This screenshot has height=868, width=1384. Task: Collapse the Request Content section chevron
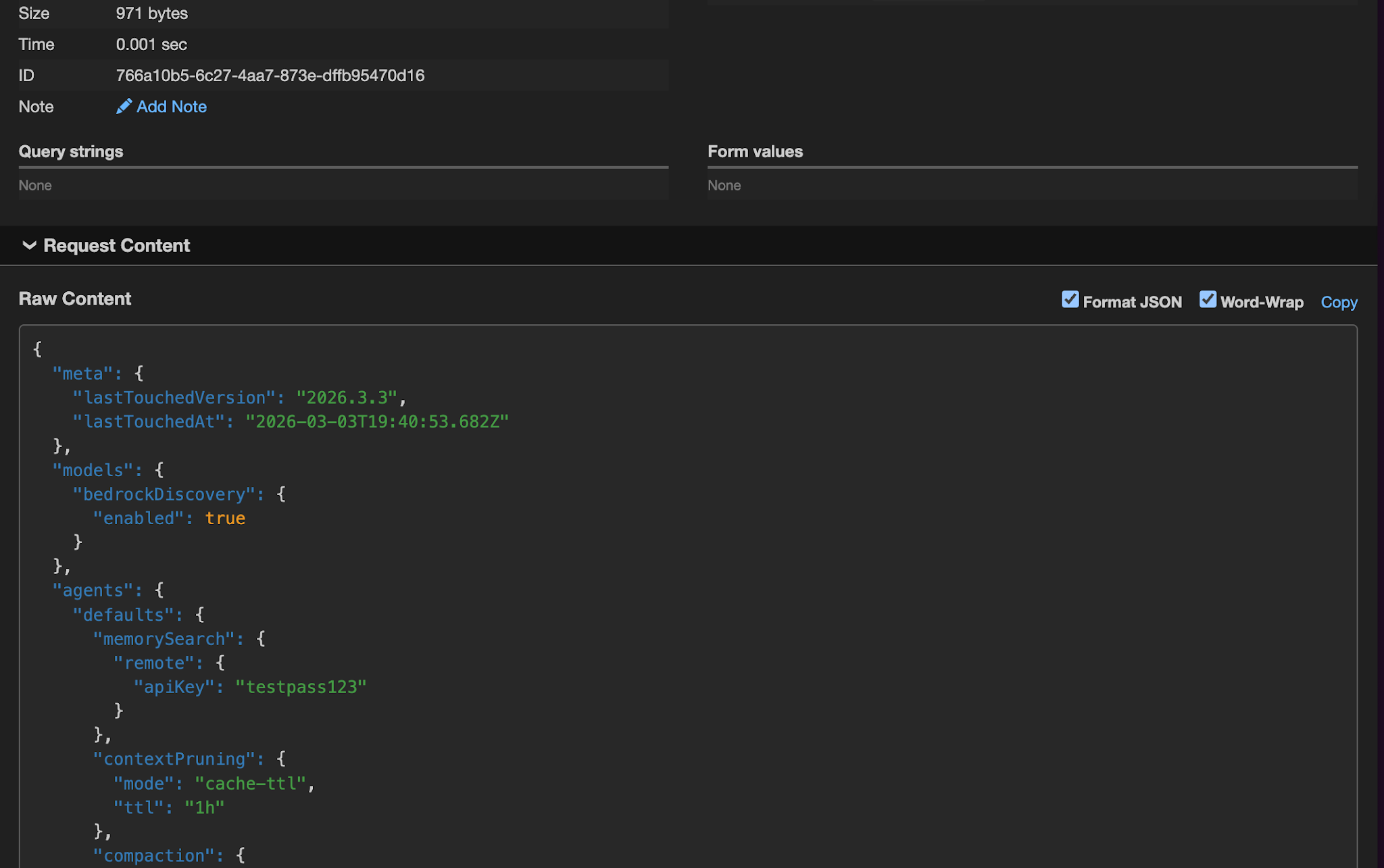click(29, 245)
